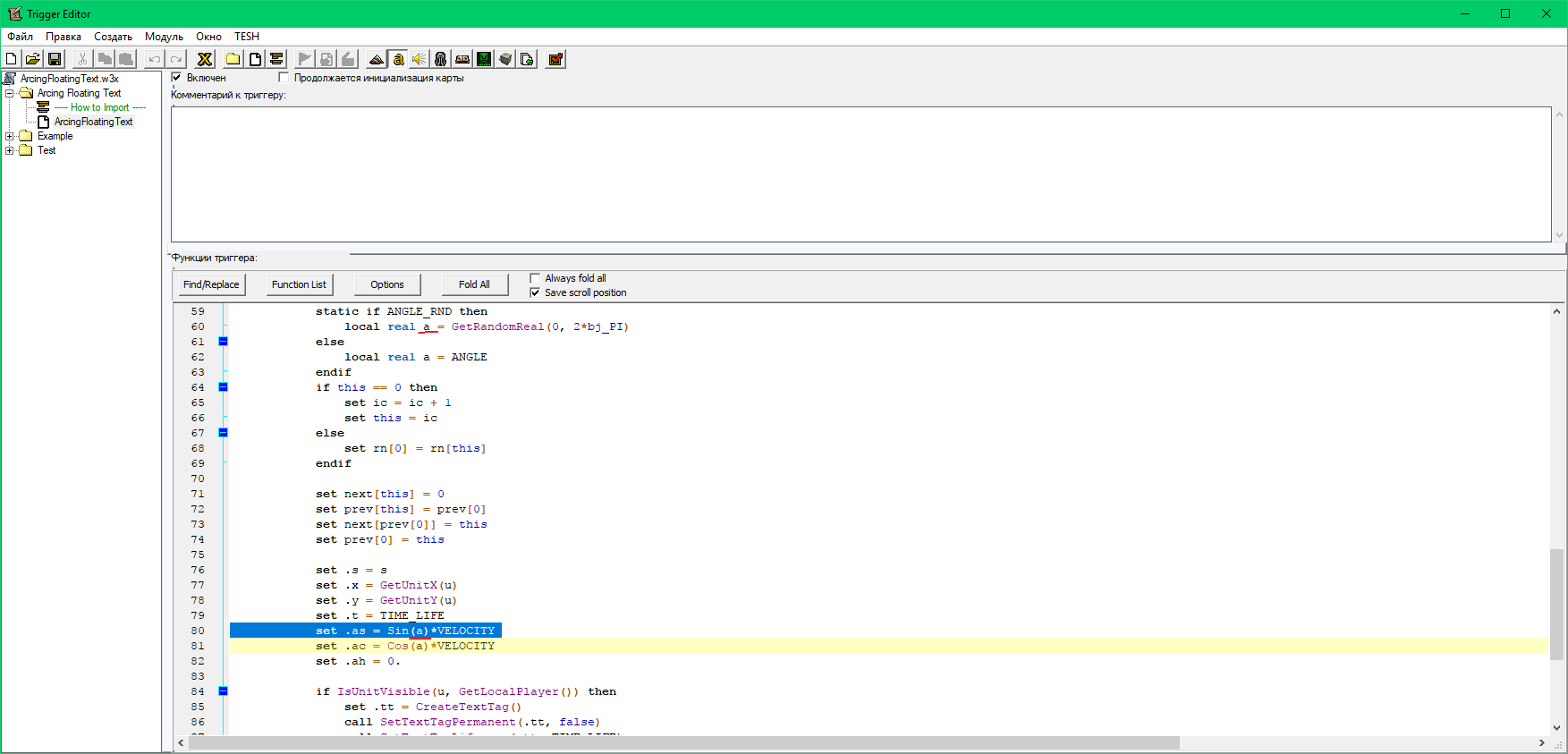This screenshot has height=754, width=1568.
Task: Click the Save map floppy icon
Action: [55, 59]
